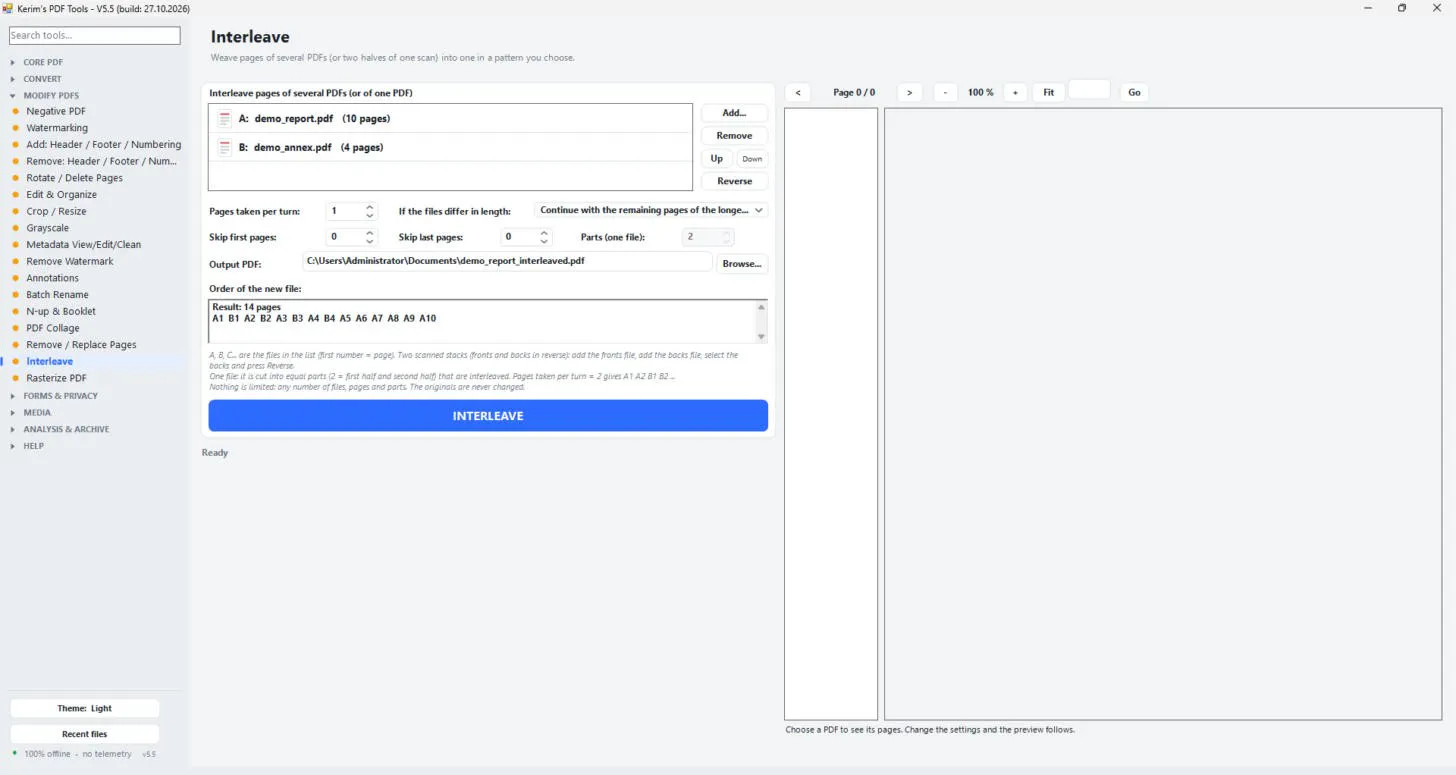Start the merge with the INTERLEAVE button

coord(488,416)
